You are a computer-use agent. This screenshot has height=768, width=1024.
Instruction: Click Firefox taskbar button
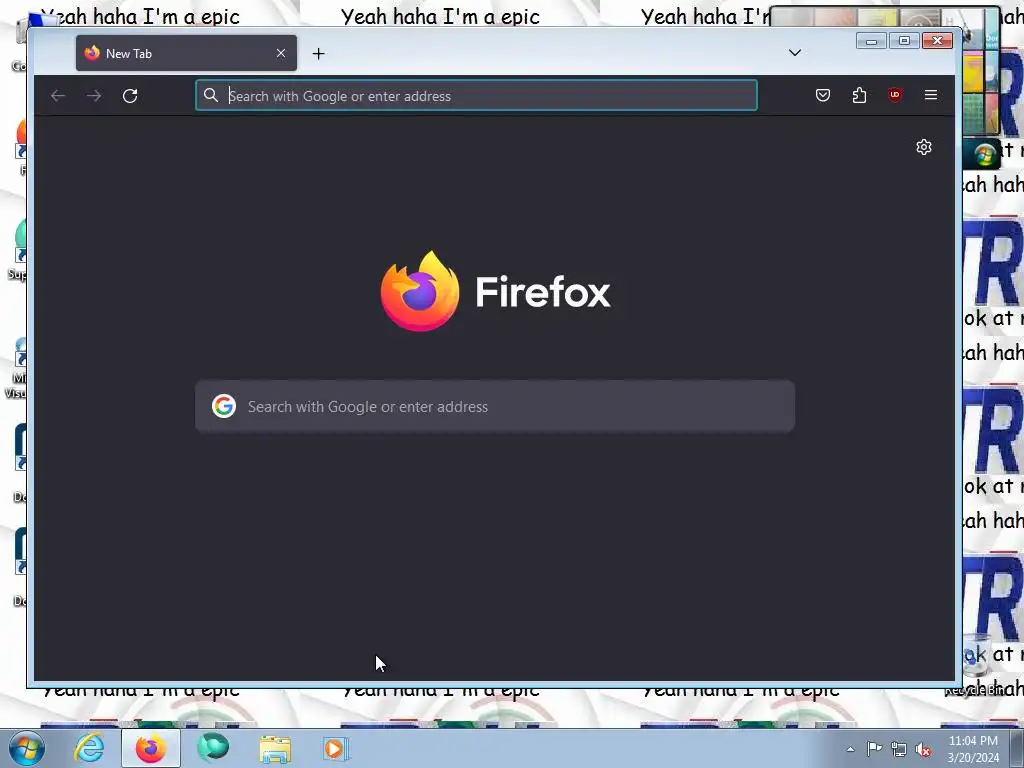(150, 748)
